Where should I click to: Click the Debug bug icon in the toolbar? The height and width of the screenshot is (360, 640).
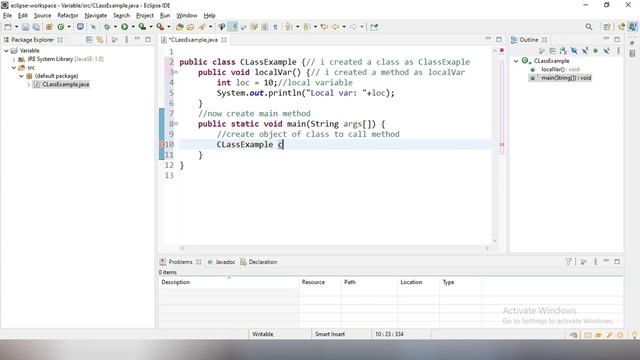(x=107, y=27)
